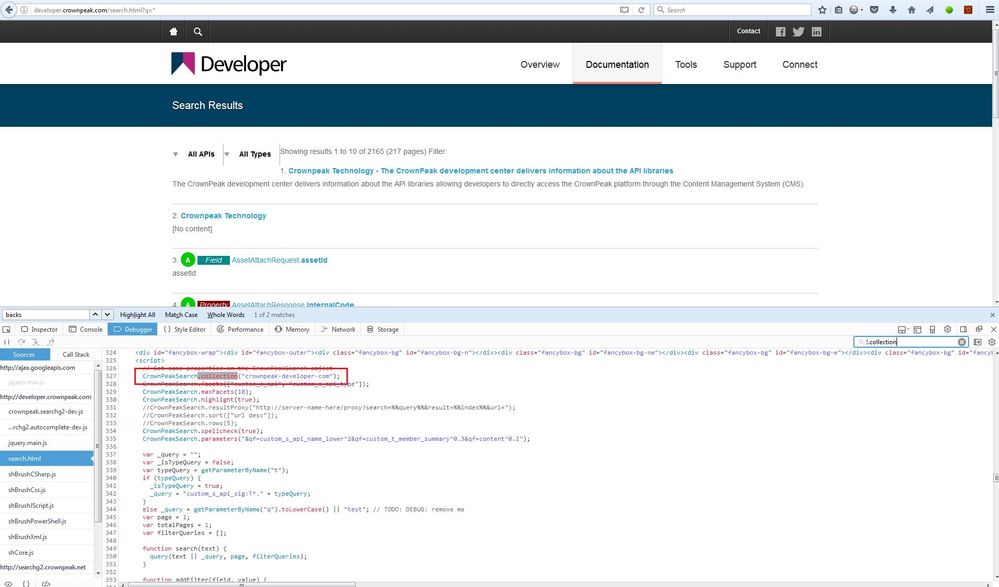
Task: Toggle Match Case in find bar
Action: click(181, 315)
